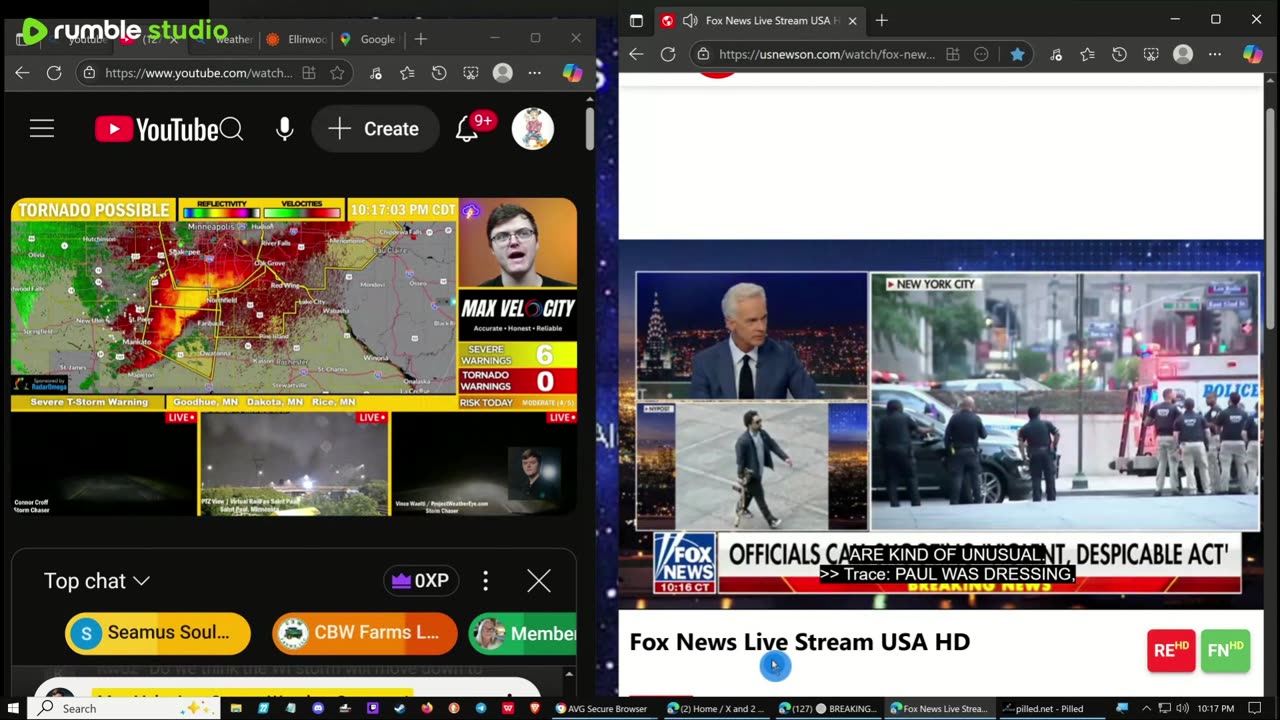The height and width of the screenshot is (720, 1280).
Task: Click the Windows taskbar Search box
Action: click(x=125, y=708)
